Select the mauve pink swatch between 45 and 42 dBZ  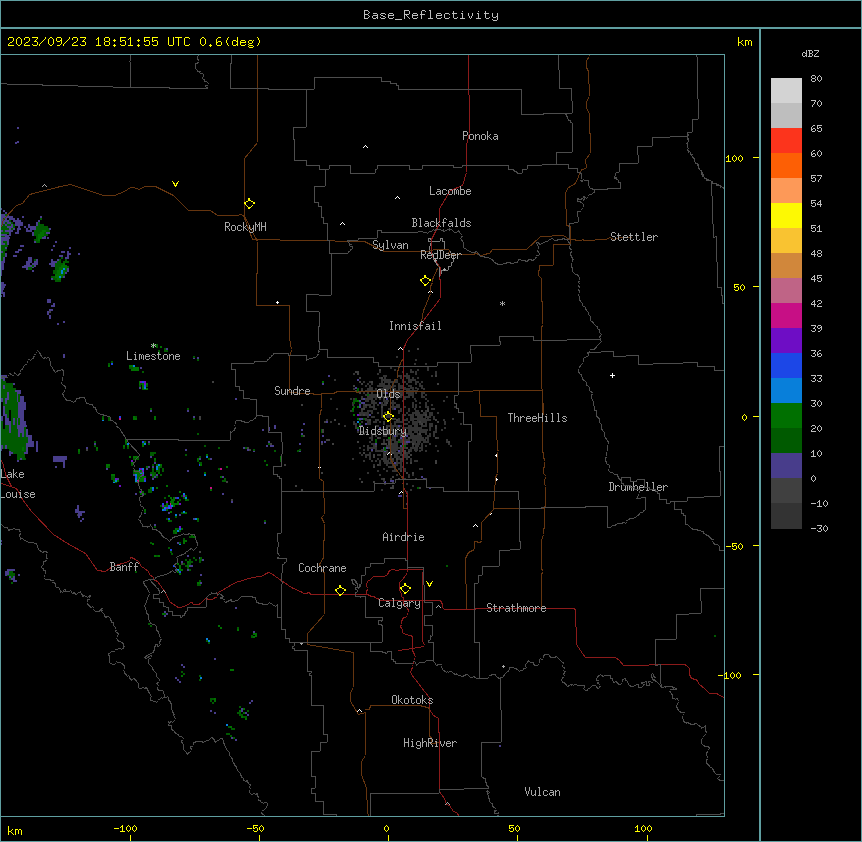point(786,290)
